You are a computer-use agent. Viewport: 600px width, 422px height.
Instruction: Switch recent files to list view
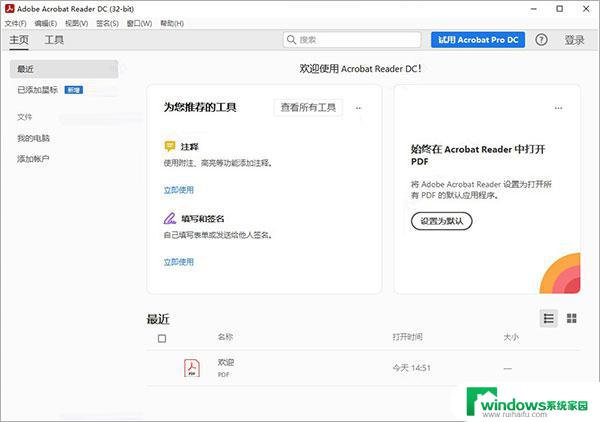pyautogui.click(x=549, y=318)
